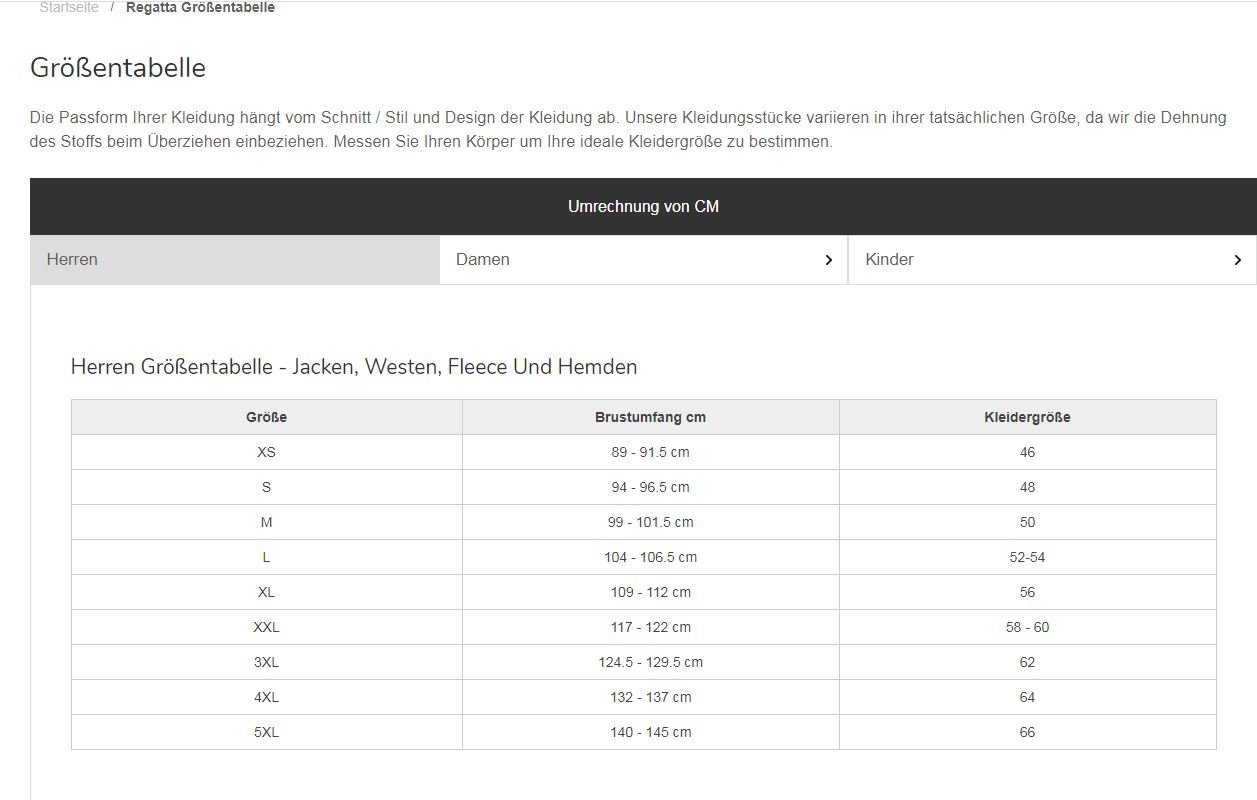Click the Umrechnung von CM header bar
The image size is (1257, 800).
[643, 207]
